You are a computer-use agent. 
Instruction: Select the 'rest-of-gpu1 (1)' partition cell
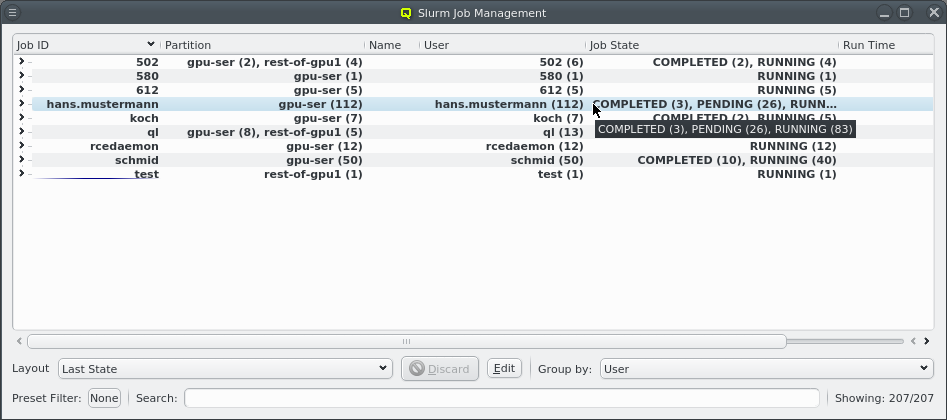313,174
